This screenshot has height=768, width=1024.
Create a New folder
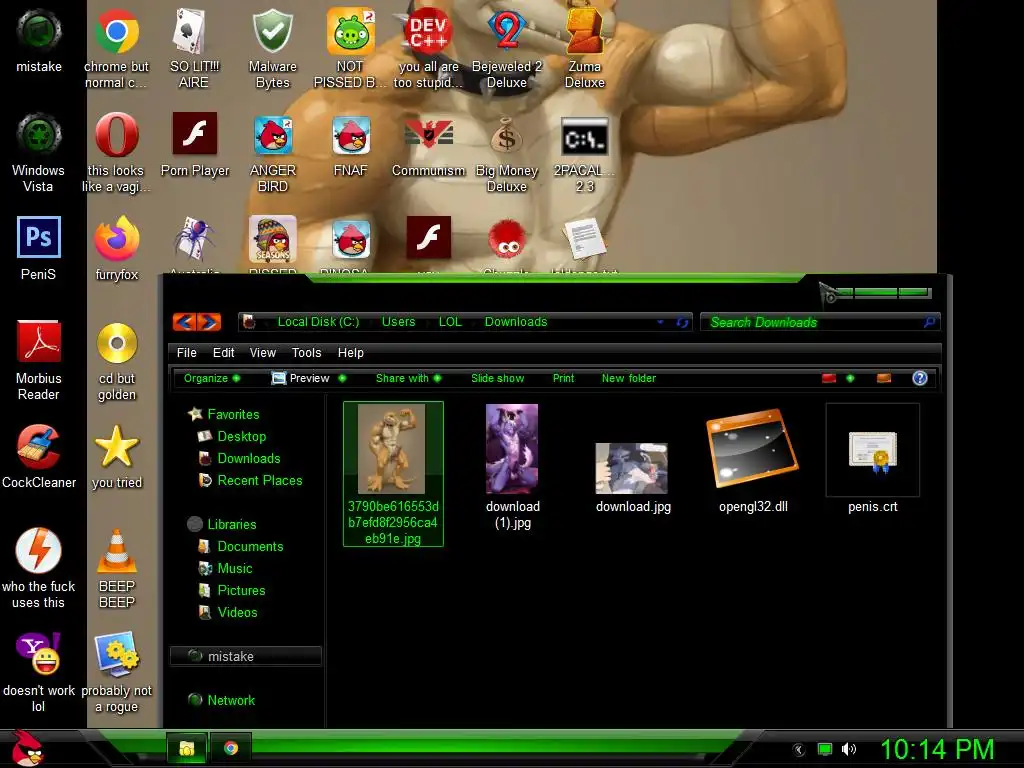629,378
